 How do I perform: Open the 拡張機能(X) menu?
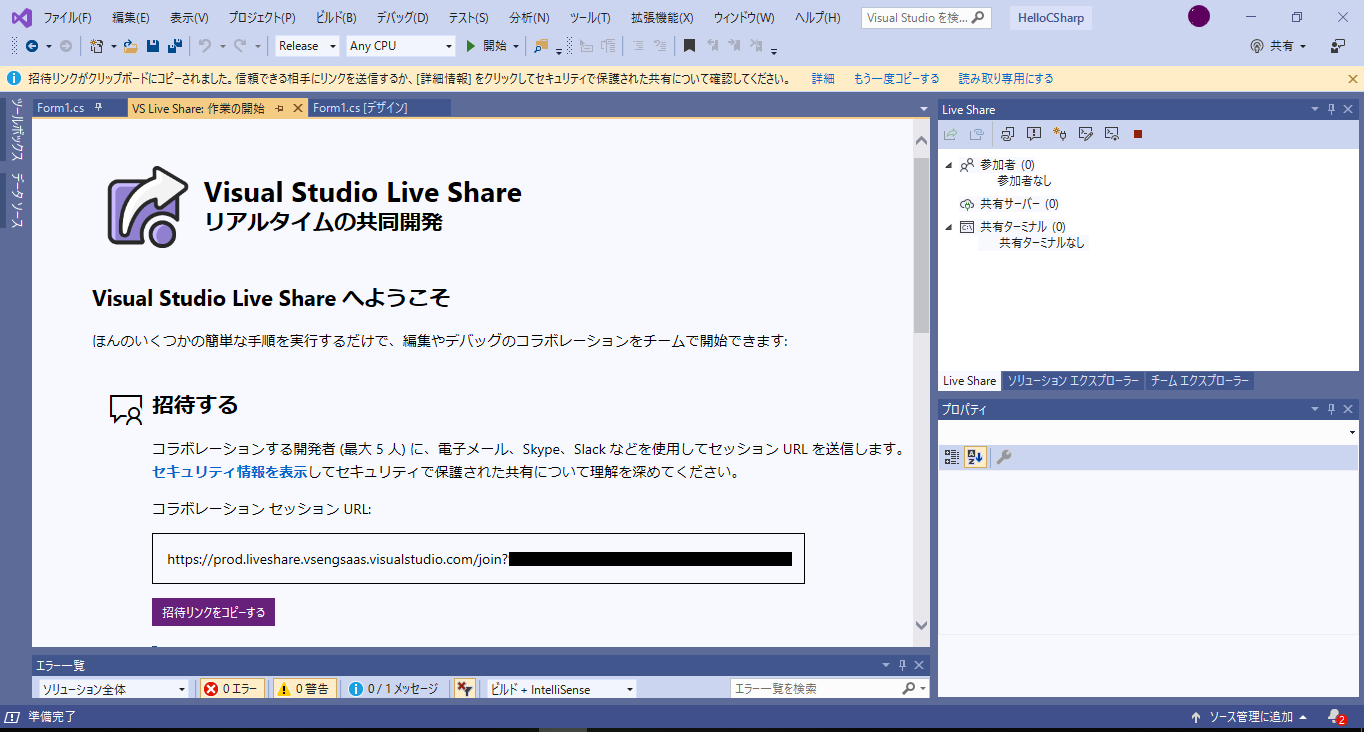(662, 18)
